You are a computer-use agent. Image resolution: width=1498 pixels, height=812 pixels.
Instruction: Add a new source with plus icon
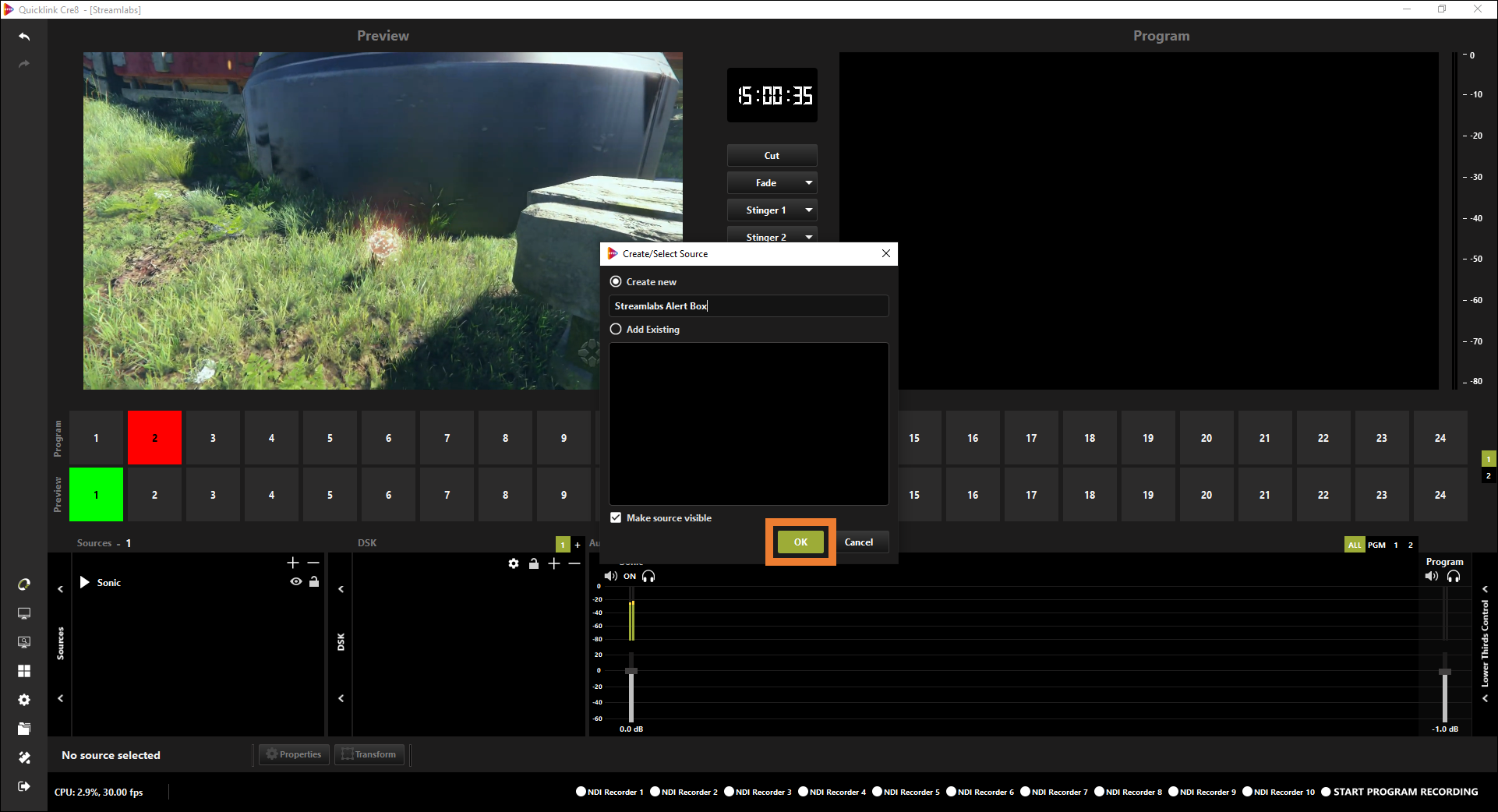pyautogui.click(x=293, y=563)
